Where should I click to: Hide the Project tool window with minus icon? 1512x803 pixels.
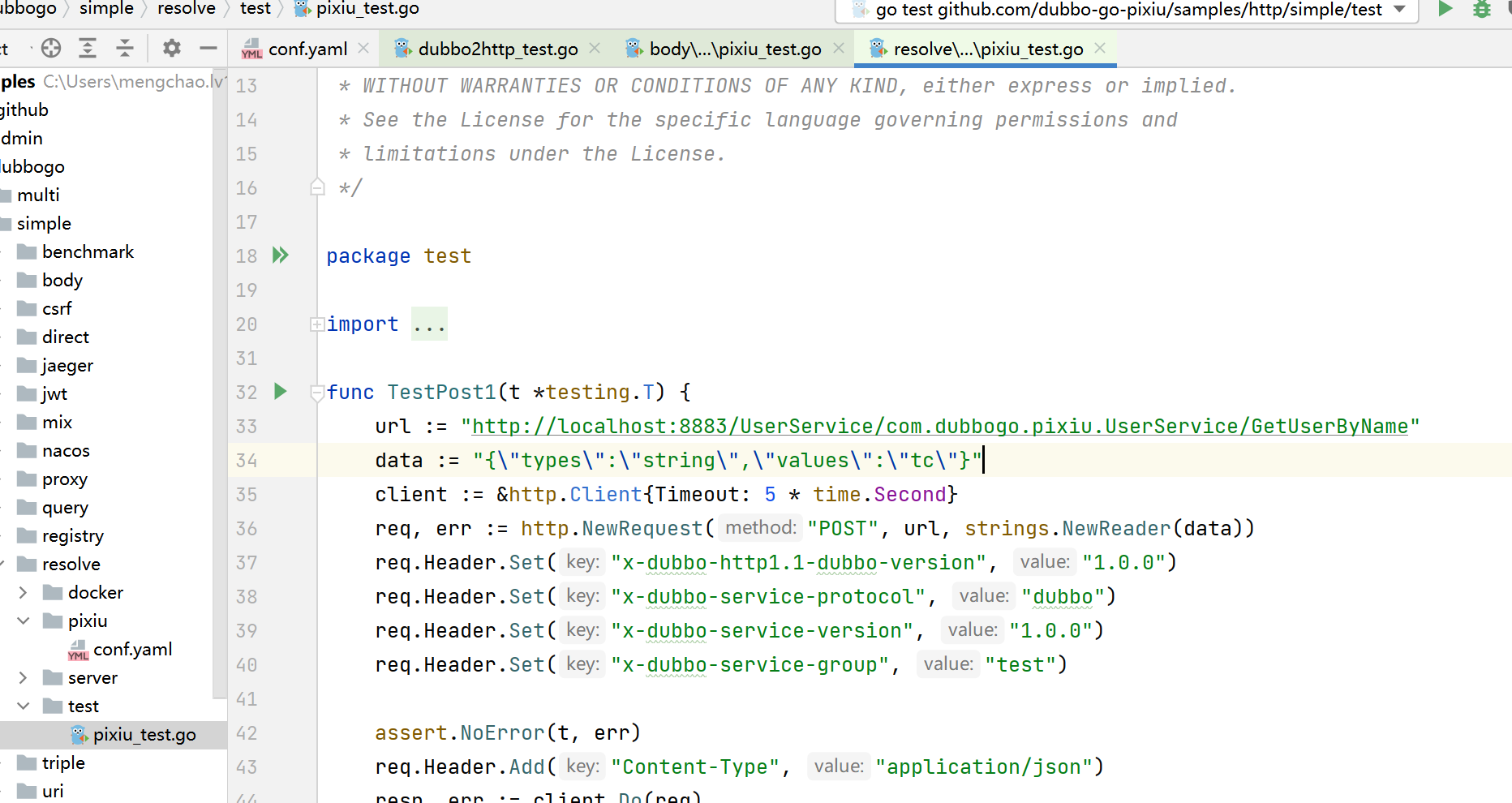tap(208, 48)
